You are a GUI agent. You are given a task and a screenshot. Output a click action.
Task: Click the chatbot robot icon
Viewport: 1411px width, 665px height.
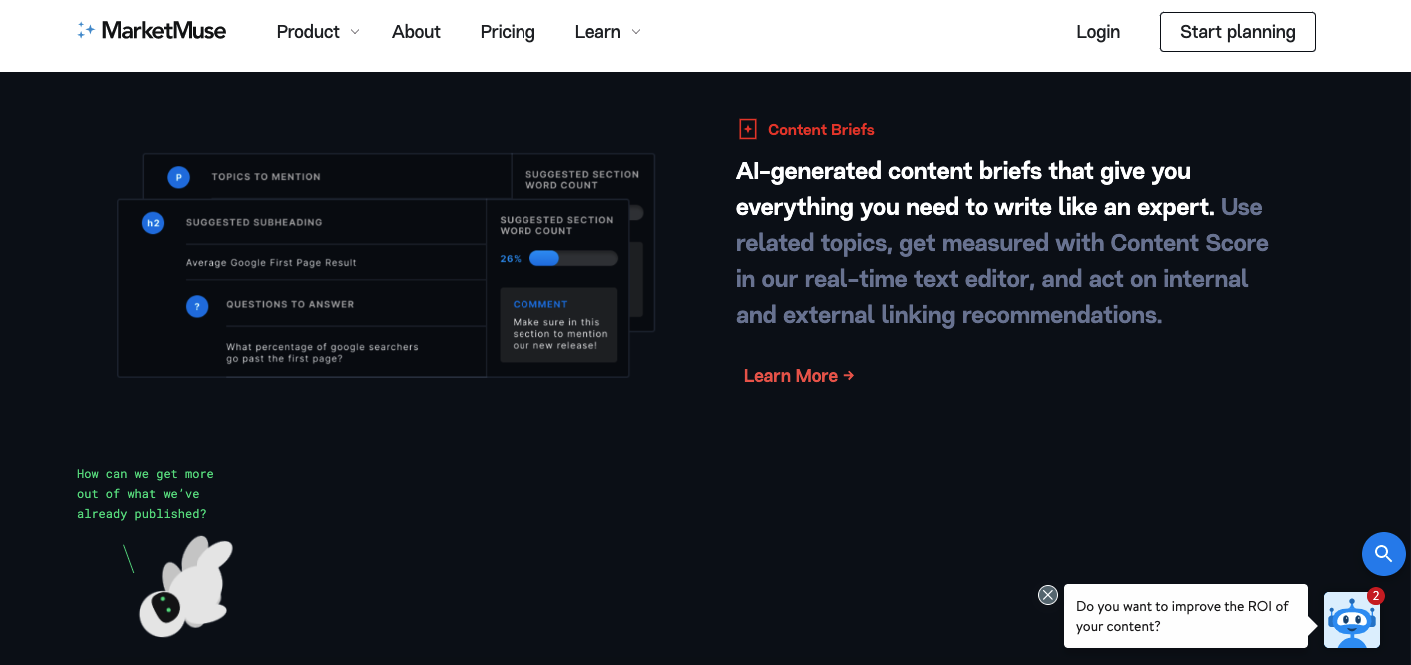pos(1352,620)
